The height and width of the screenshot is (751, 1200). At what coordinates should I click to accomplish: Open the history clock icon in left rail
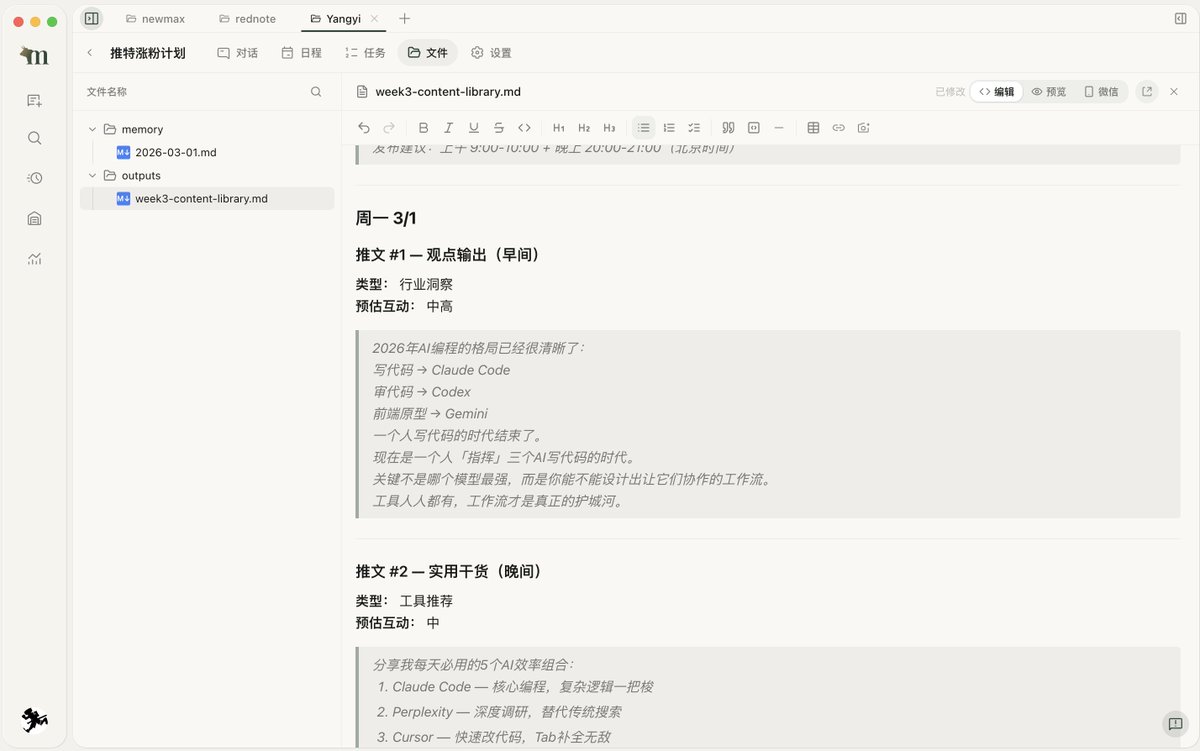click(x=35, y=178)
